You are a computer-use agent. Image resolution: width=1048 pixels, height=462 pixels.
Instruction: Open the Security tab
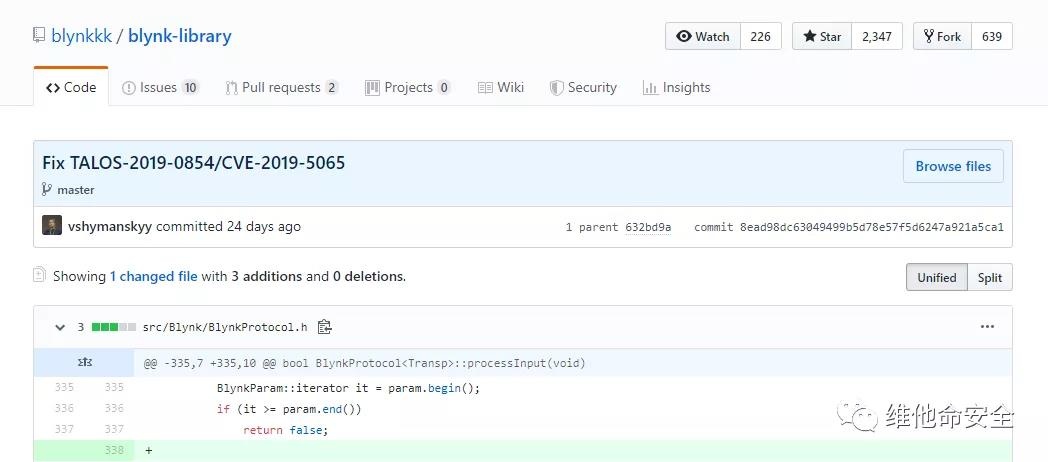583,87
